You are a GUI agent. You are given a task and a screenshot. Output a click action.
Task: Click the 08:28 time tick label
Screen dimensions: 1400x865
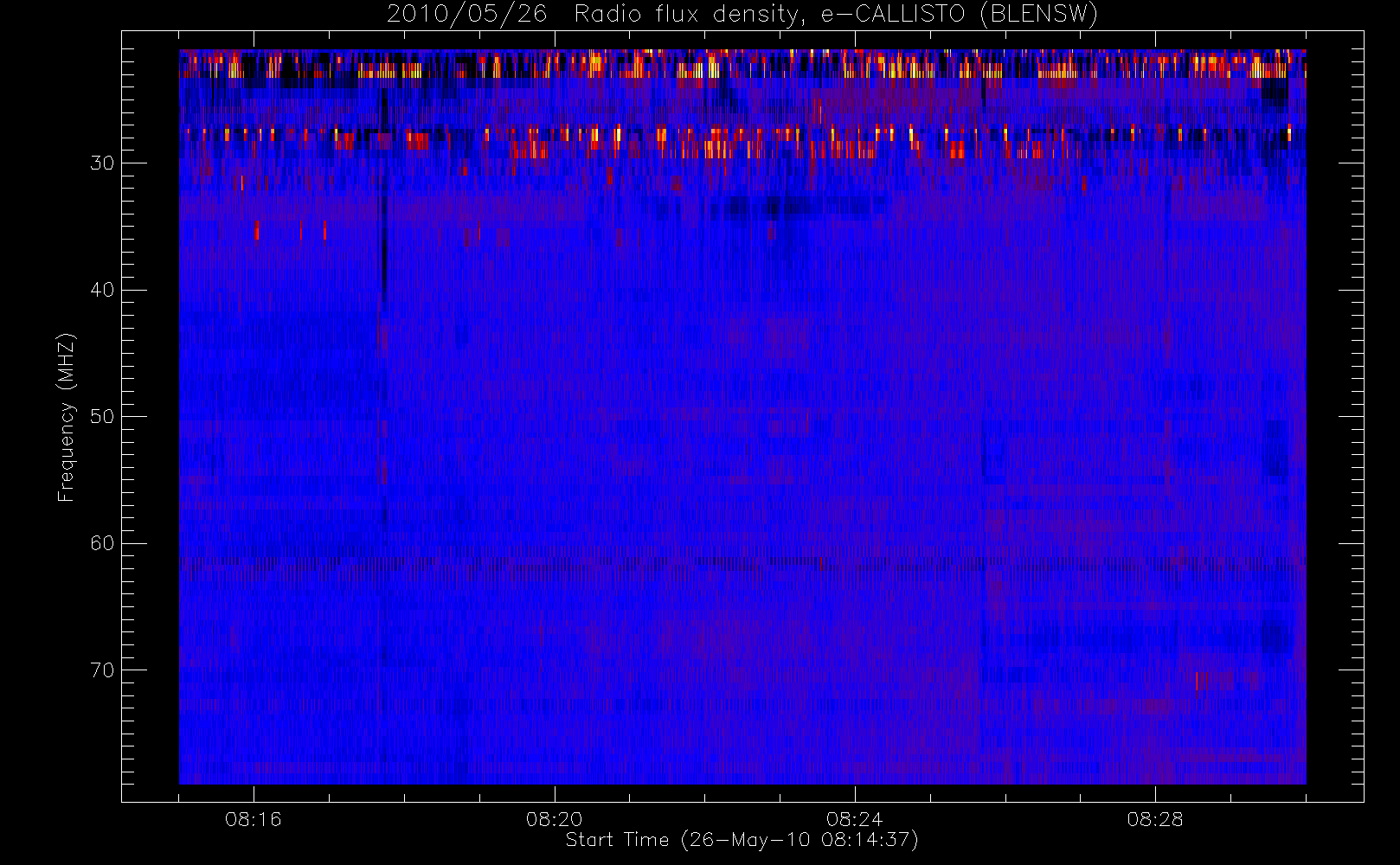click(x=1155, y=819)
